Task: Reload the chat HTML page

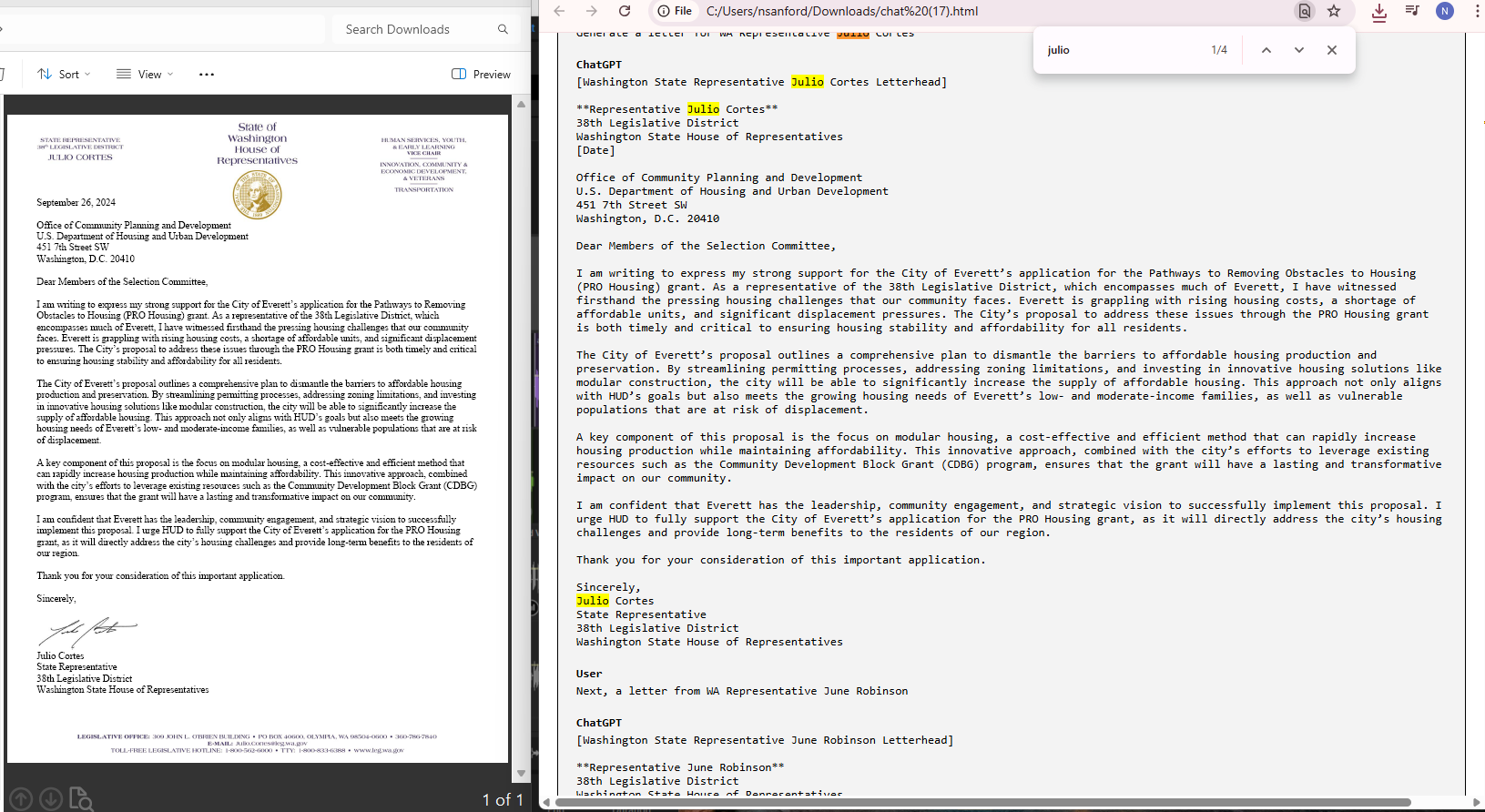Action: [625, 11]
